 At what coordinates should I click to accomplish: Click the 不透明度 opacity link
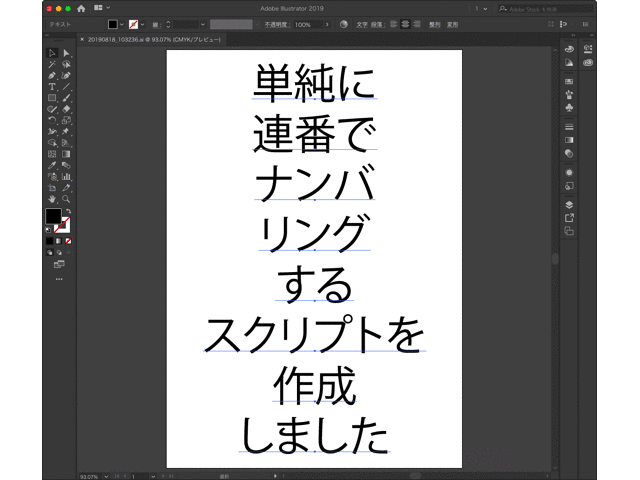pos(277,25)
